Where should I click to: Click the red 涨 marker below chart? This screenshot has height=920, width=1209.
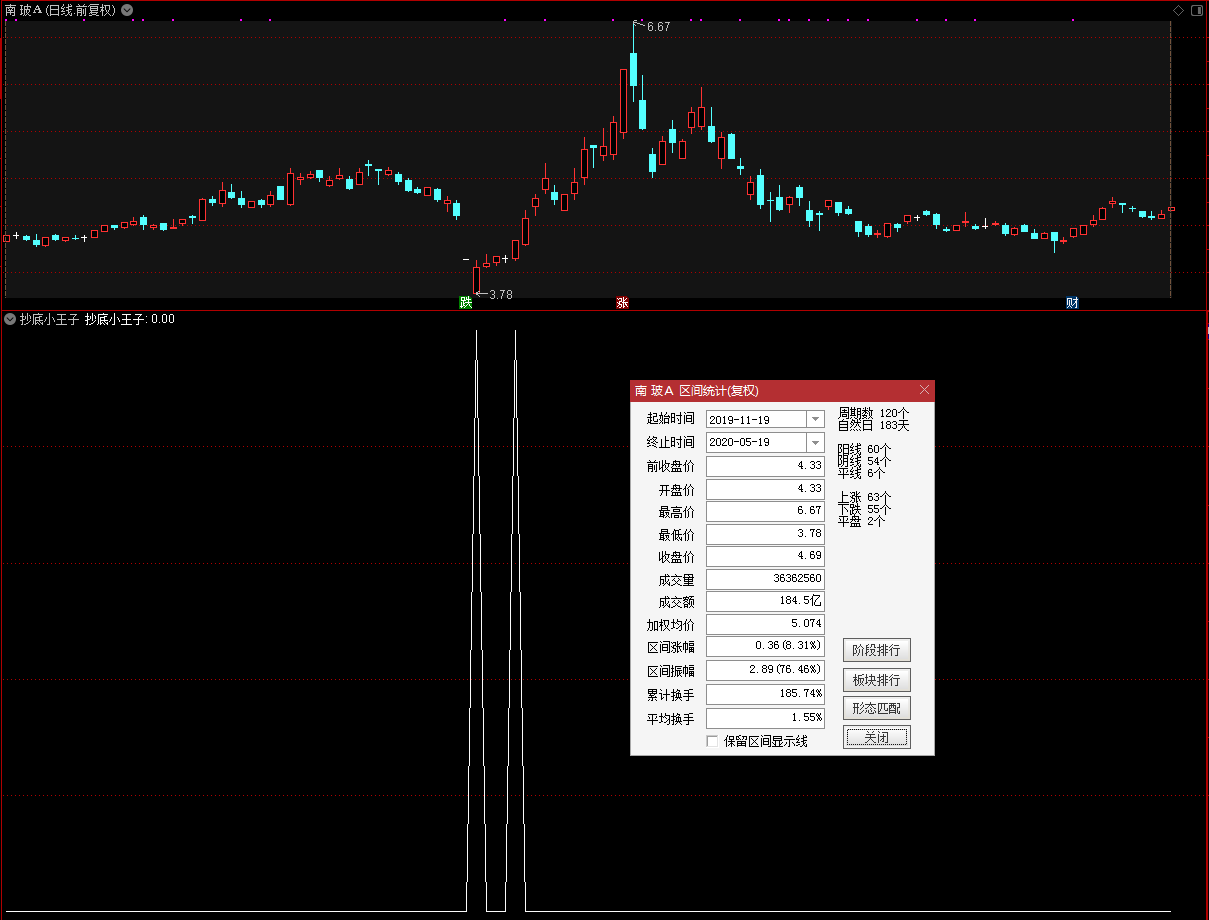(x=622, y=303)
